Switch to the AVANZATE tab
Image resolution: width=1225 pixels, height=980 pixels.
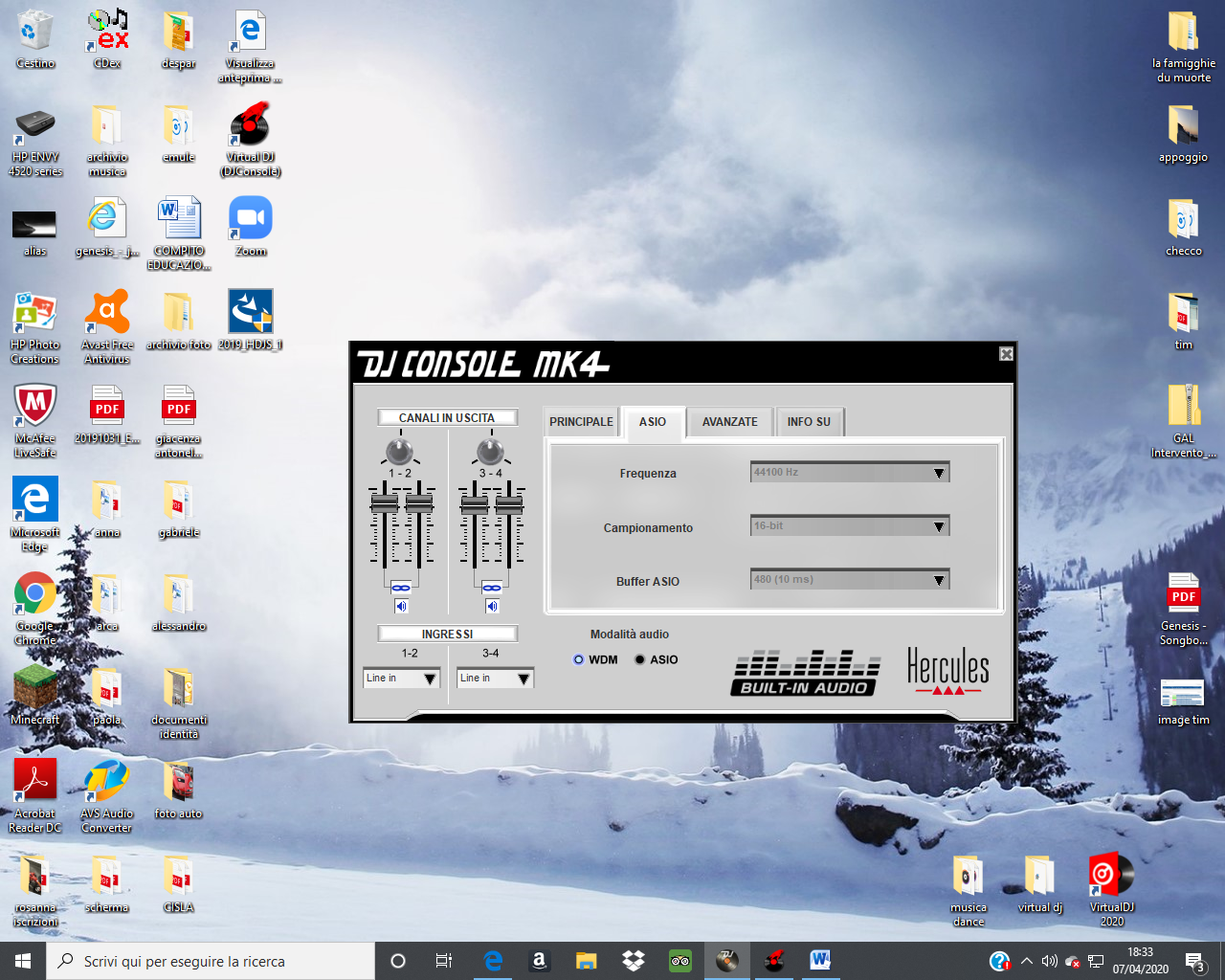(730, 422)
